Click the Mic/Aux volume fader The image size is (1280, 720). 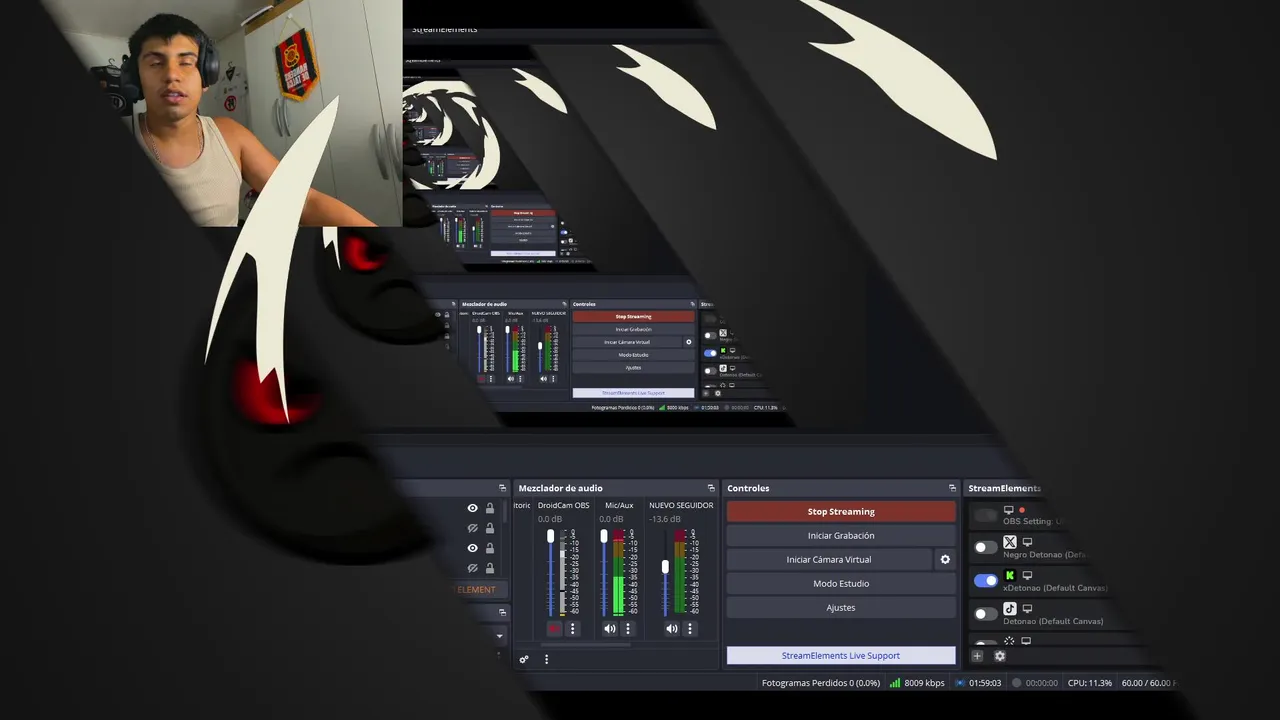coord(603,537)
